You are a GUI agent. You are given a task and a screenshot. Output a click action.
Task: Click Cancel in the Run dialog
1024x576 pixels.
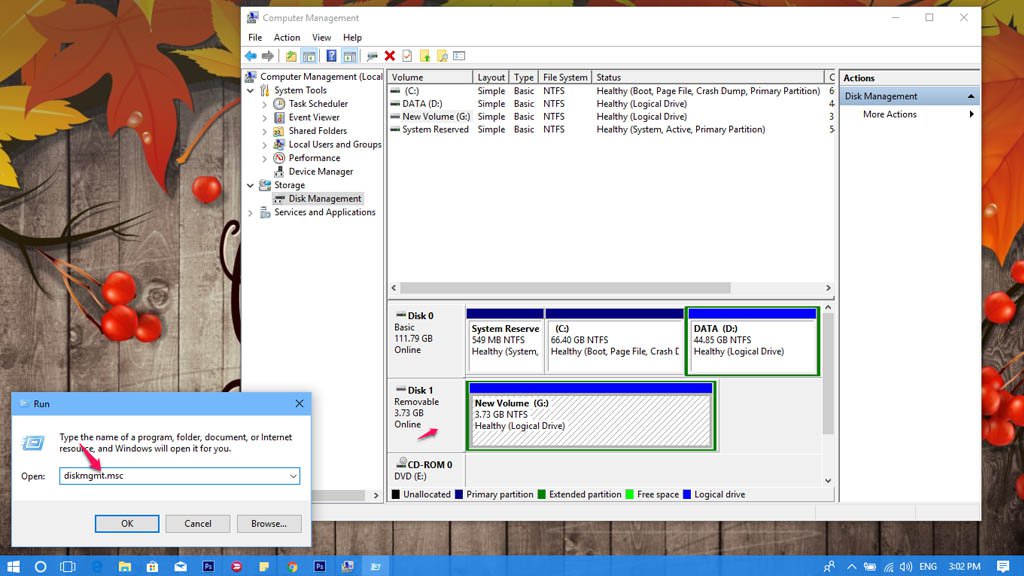pos(198,524)
